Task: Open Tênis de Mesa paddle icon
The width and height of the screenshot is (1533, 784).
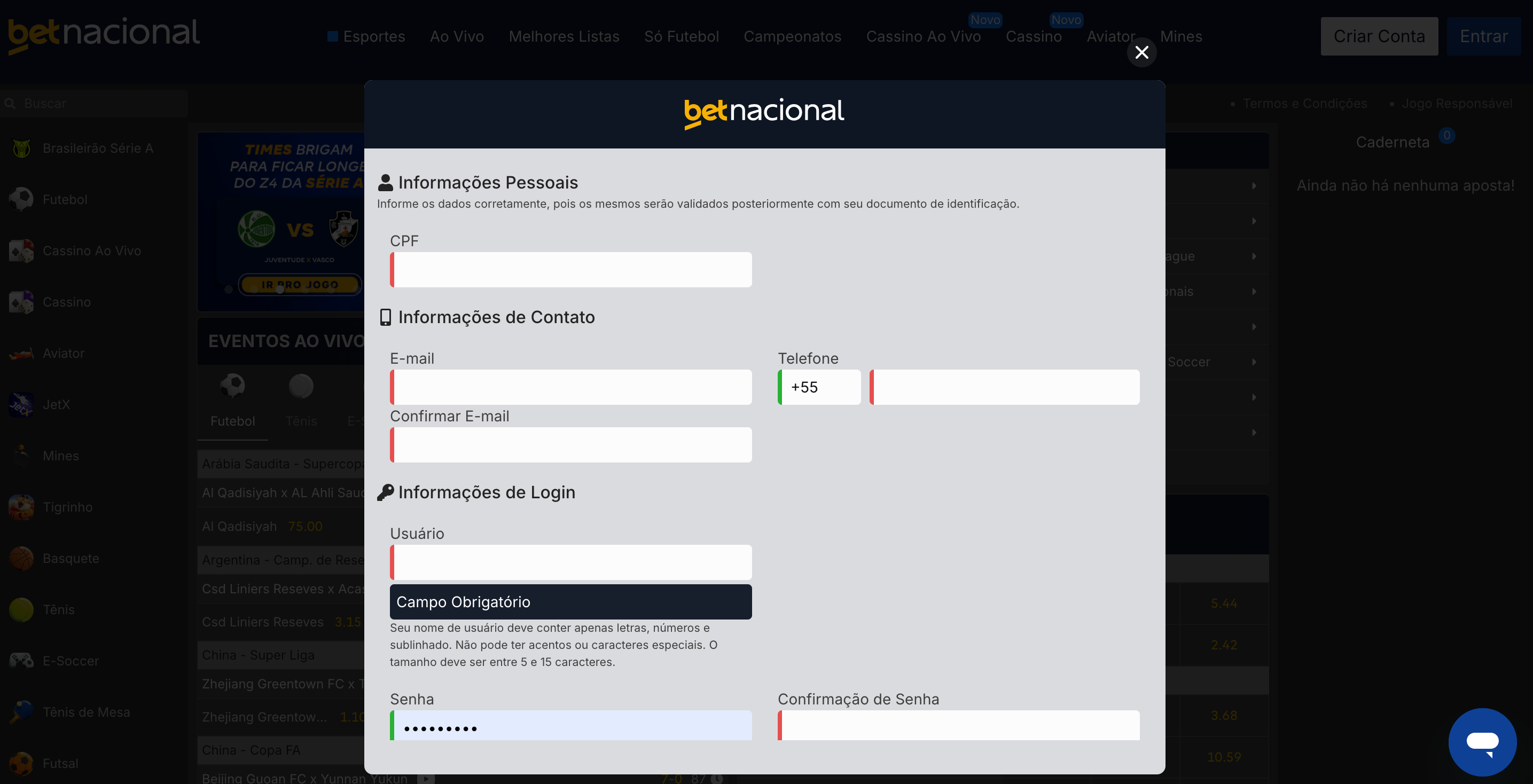Action: pos(21,712)
